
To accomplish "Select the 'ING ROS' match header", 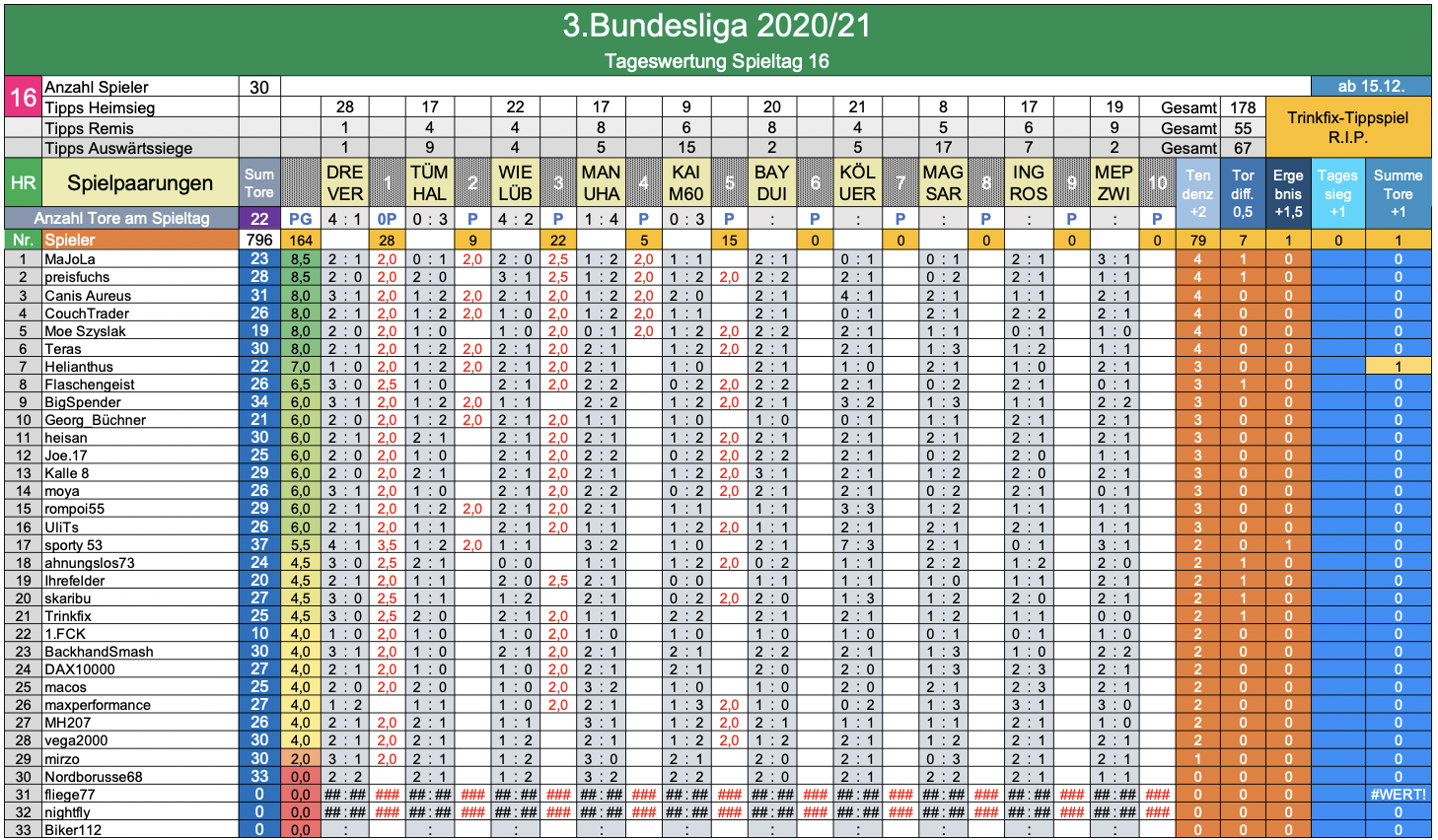I will 1028,183.
